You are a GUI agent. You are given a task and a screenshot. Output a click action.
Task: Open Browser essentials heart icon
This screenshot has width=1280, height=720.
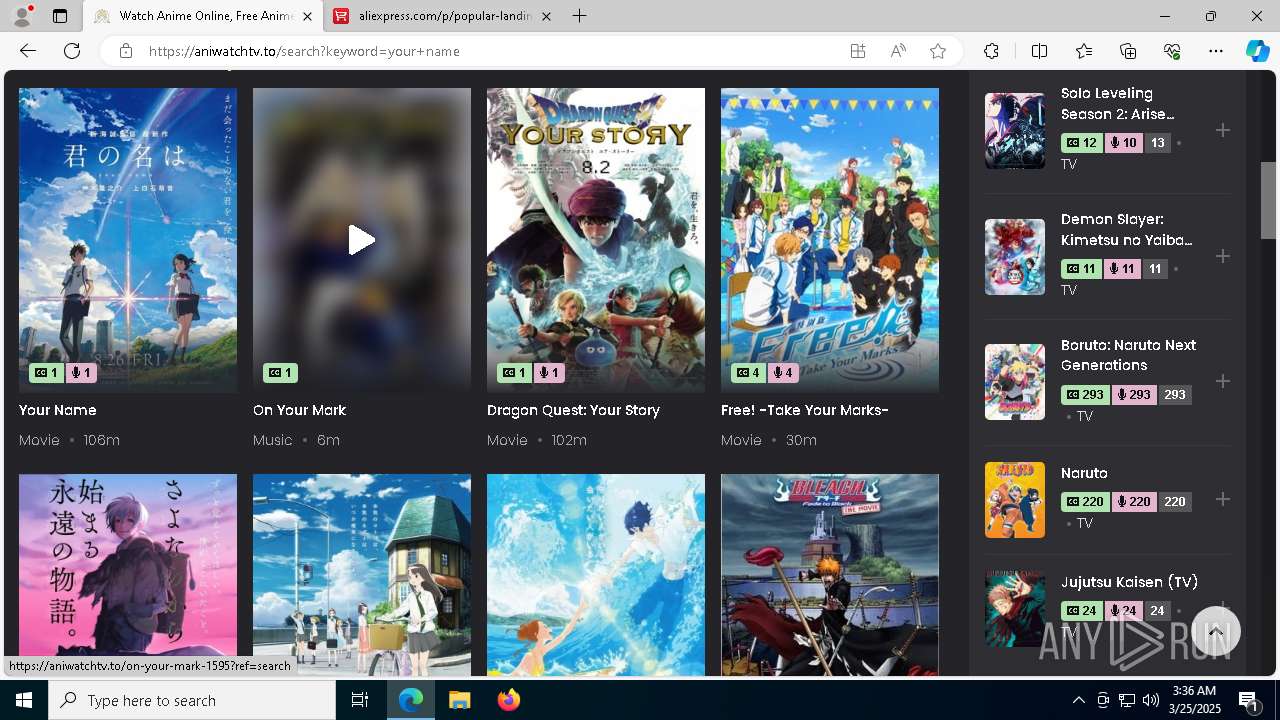[1172, 51]
